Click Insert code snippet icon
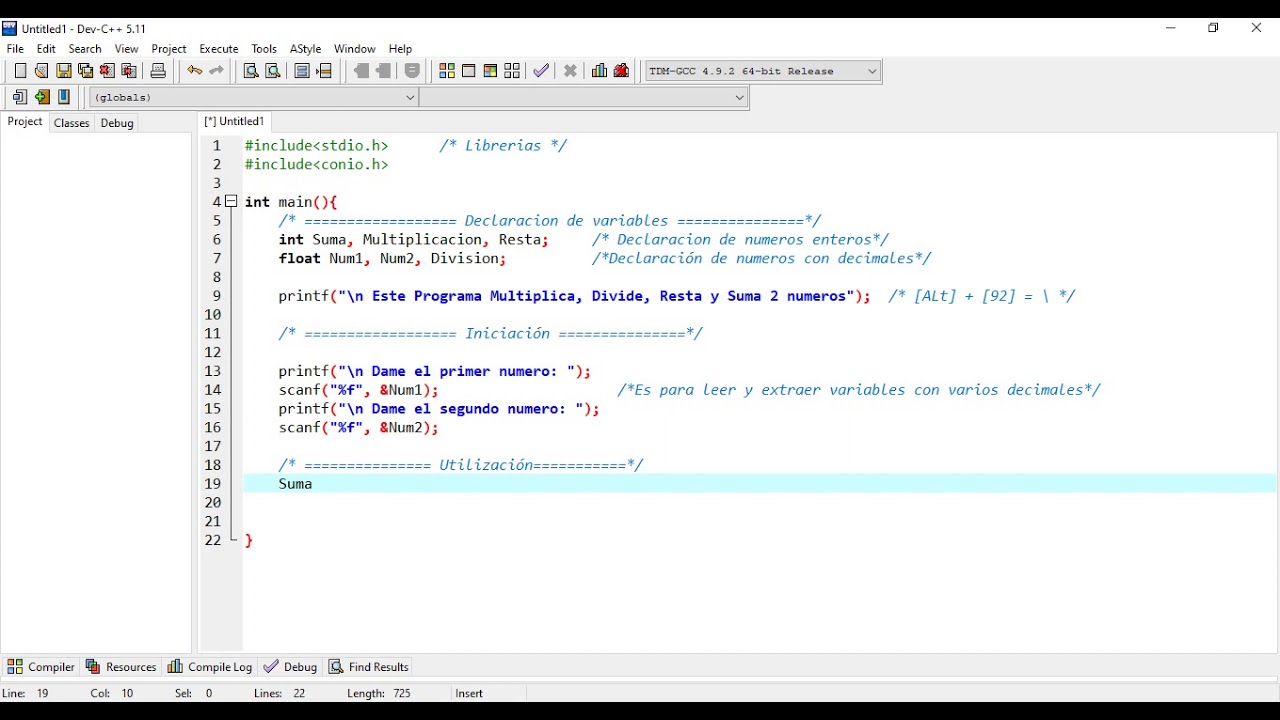Screen dimensions: 1280x720 point(20,97)
